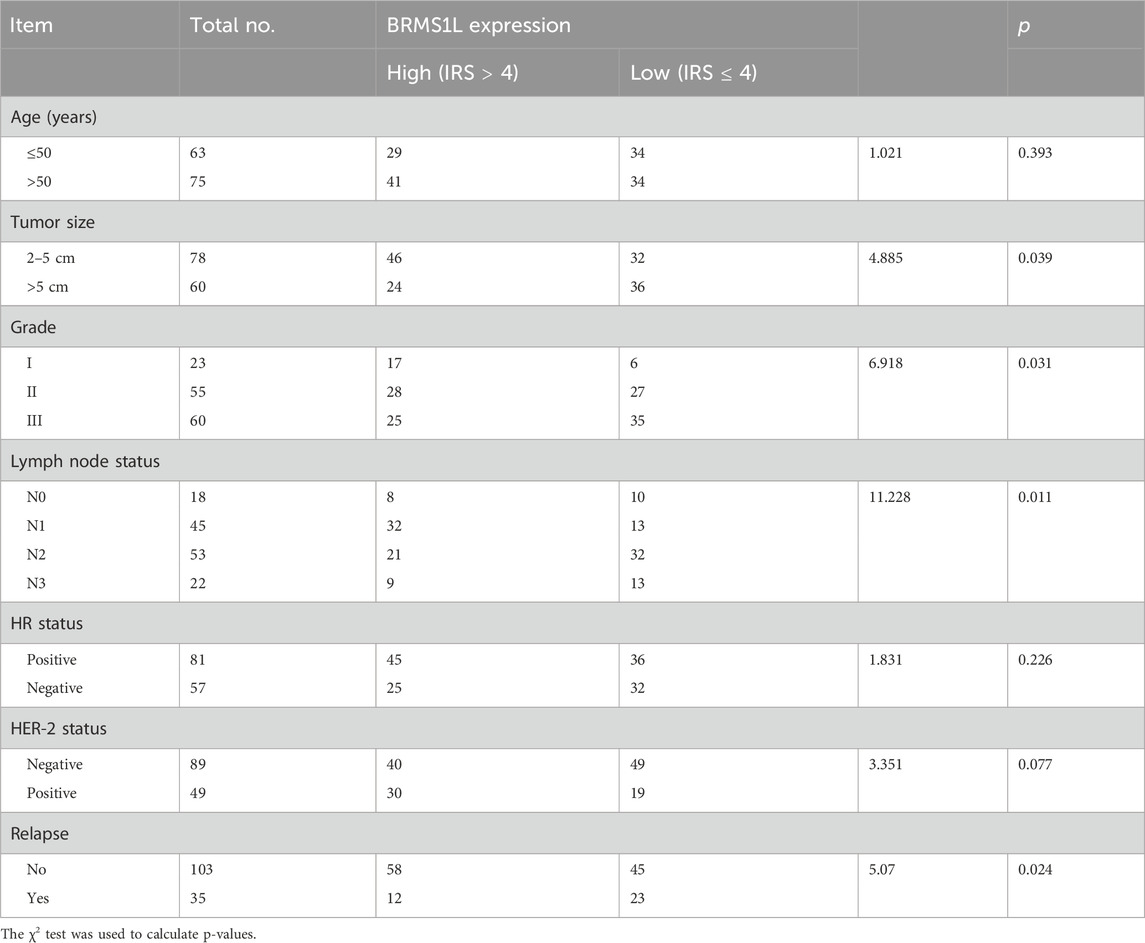Click the HER-2 status section row
Screen dimensions: 1145x943
tap(572, 729)
